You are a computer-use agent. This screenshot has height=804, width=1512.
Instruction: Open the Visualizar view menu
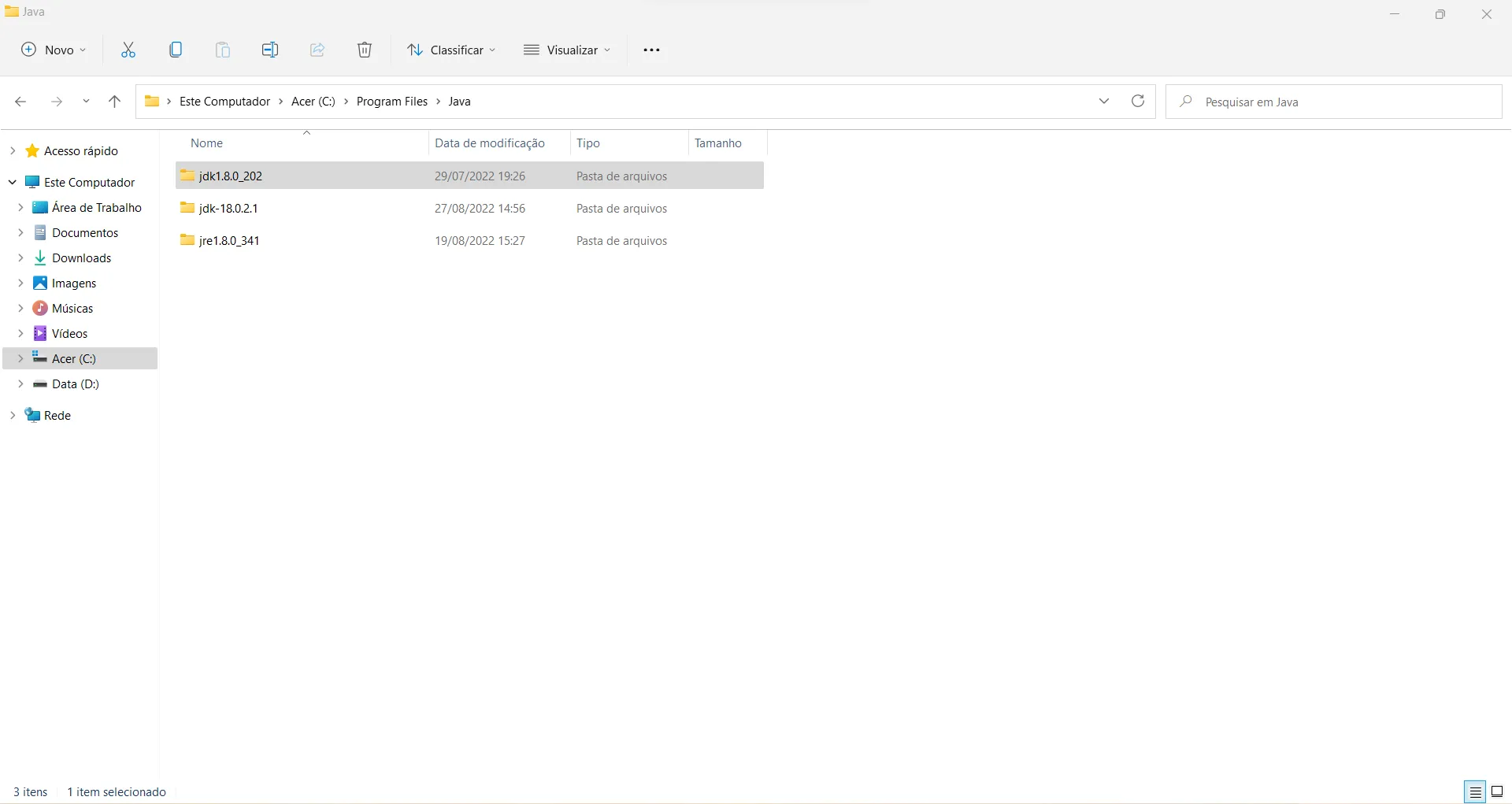[567, 50]
